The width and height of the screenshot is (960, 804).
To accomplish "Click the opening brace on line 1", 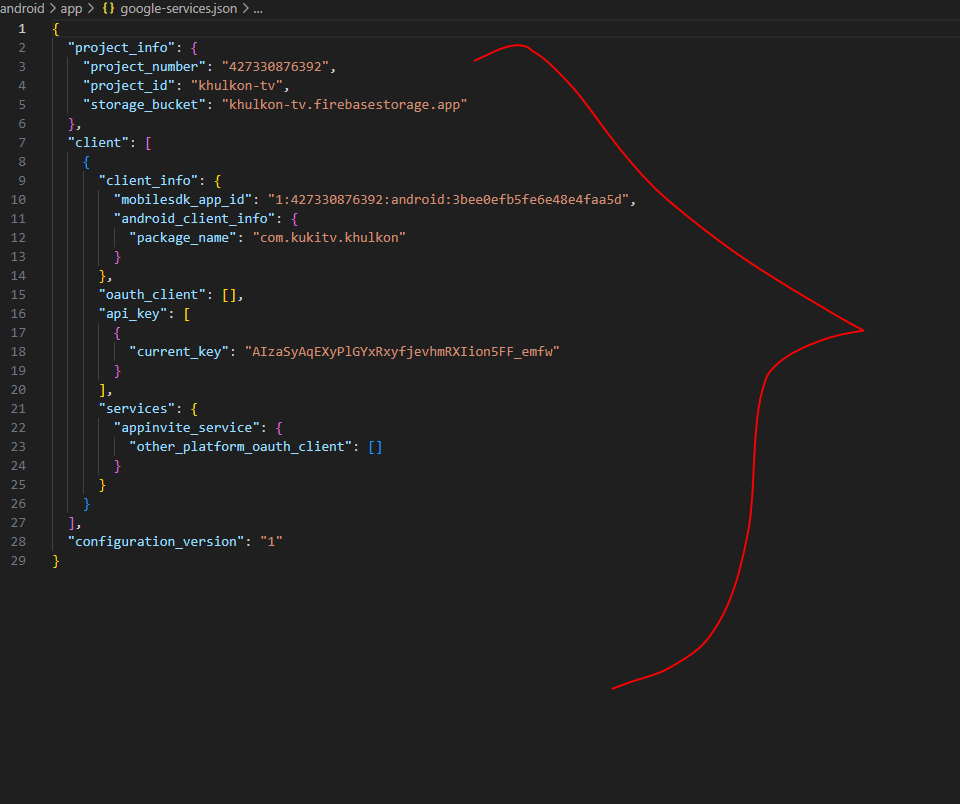I will pyautogui.click(x=56, y=29).
